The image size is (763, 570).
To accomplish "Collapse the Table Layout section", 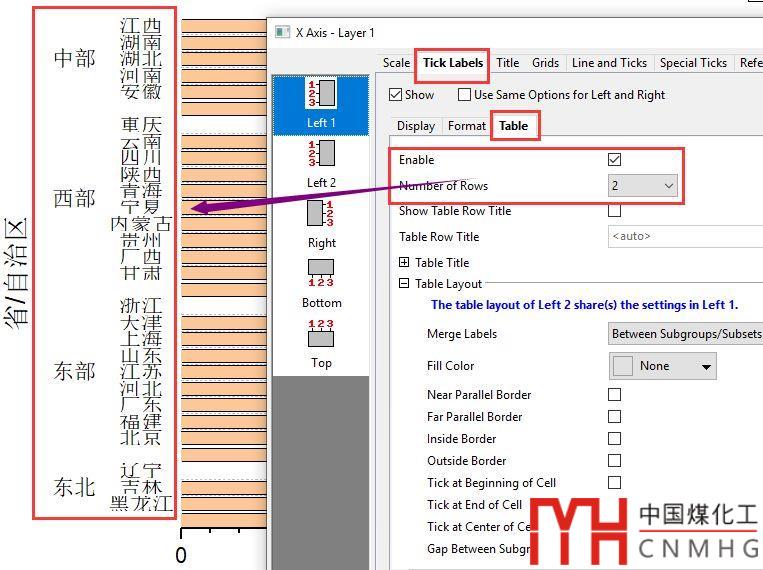I will coord(404,284).
